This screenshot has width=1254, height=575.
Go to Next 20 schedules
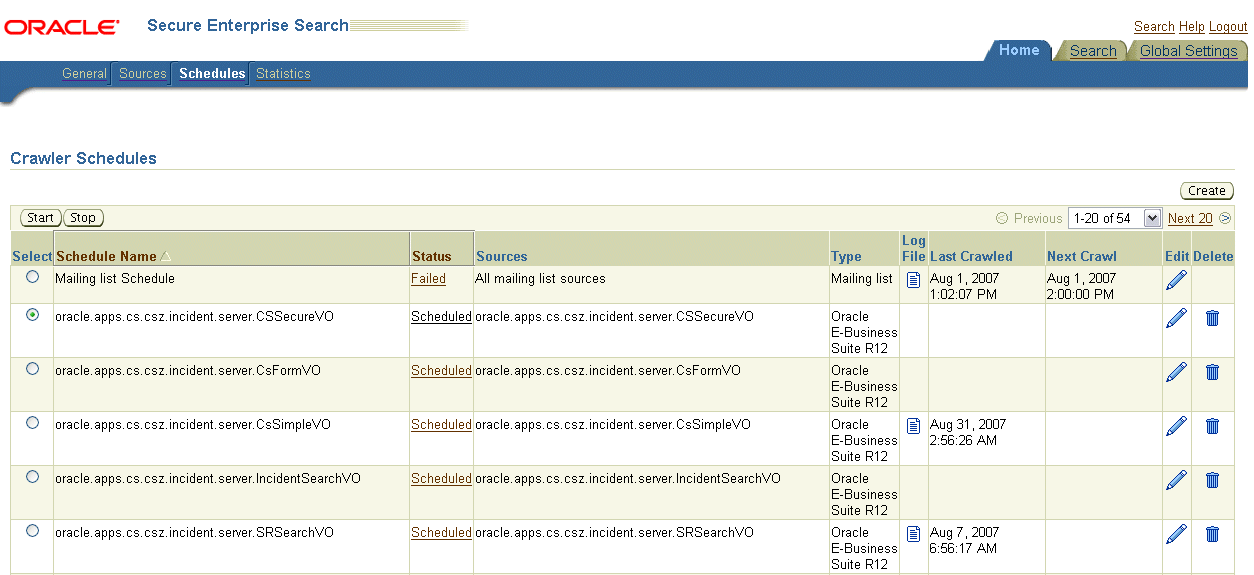click(1190, 218)
